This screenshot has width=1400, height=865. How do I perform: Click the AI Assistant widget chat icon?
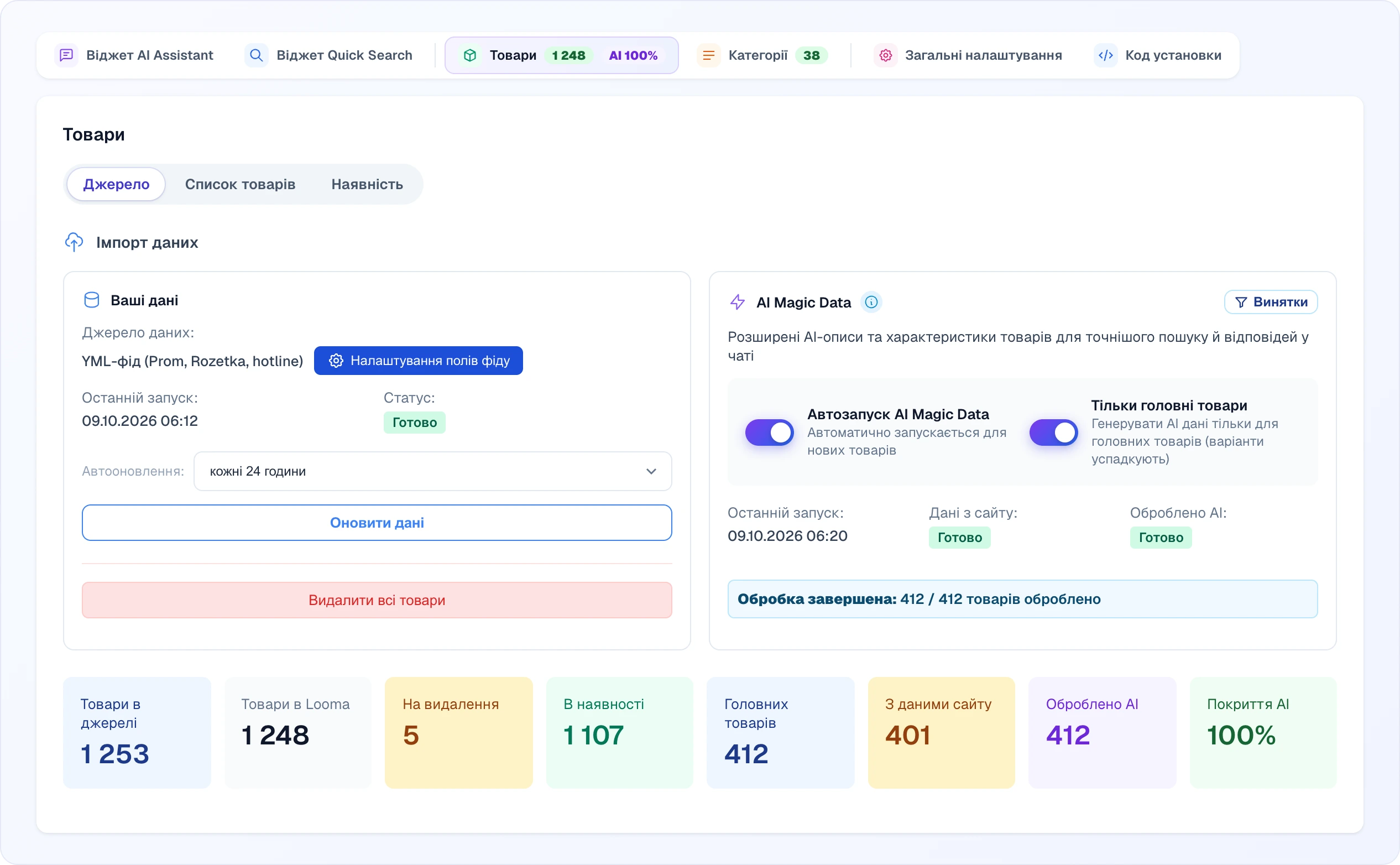coord(66,55)
